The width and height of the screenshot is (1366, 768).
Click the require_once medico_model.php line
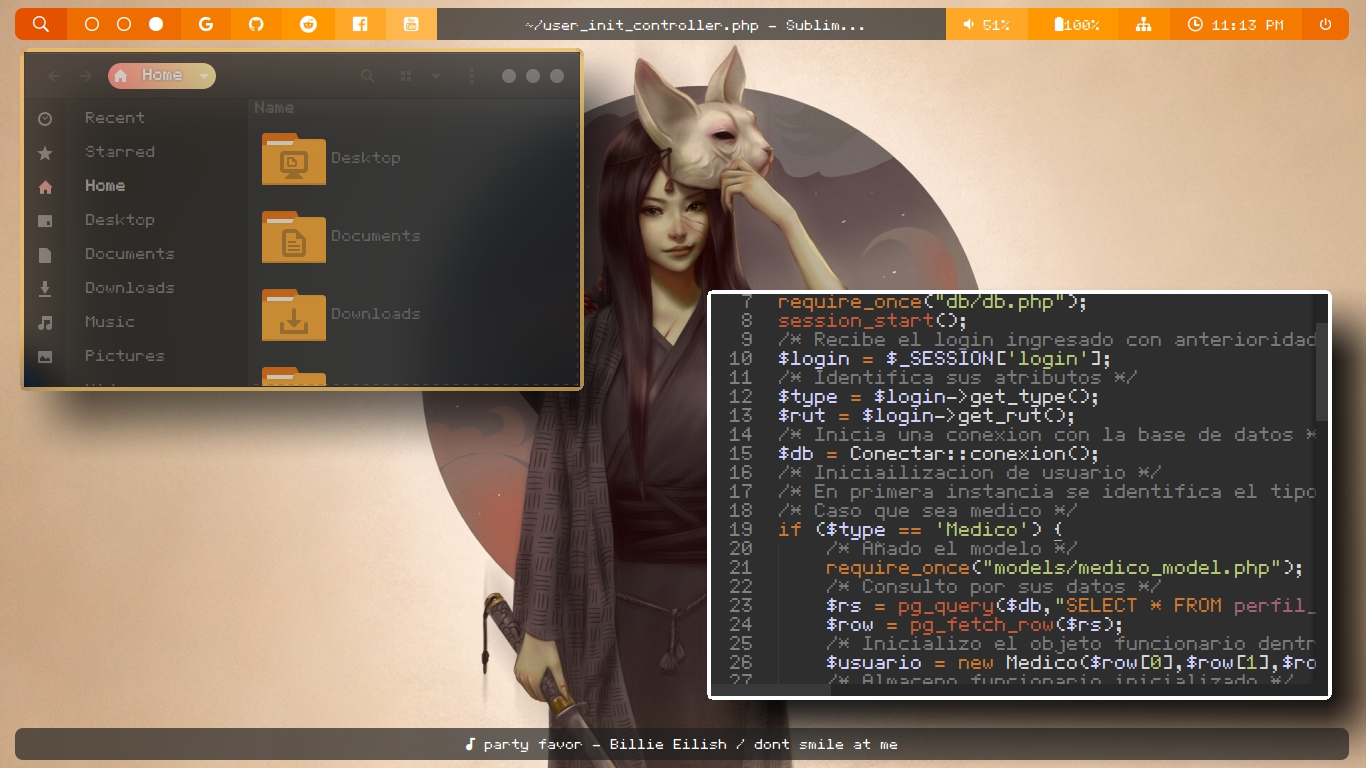tap(1064, 568)
